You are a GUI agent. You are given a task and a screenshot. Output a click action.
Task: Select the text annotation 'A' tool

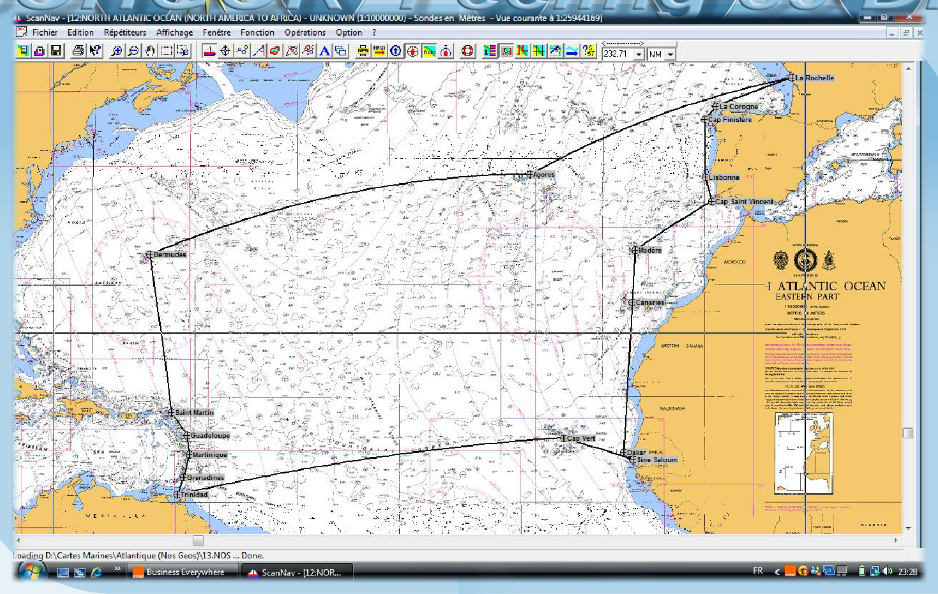pyautogui.click(x=325, y=51)
